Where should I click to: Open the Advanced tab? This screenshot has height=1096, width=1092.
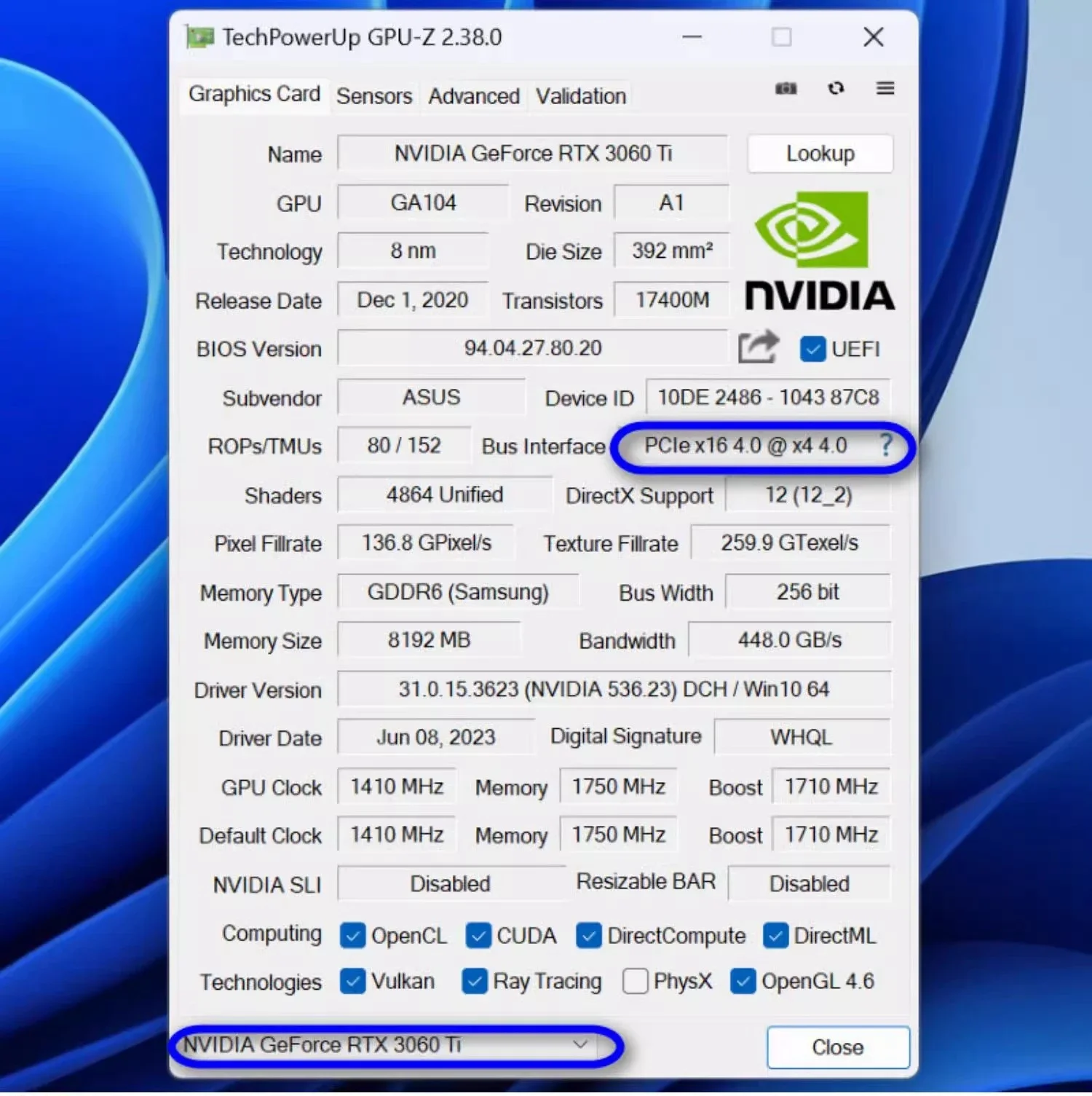pyautogui.click(x=473, y=96)
